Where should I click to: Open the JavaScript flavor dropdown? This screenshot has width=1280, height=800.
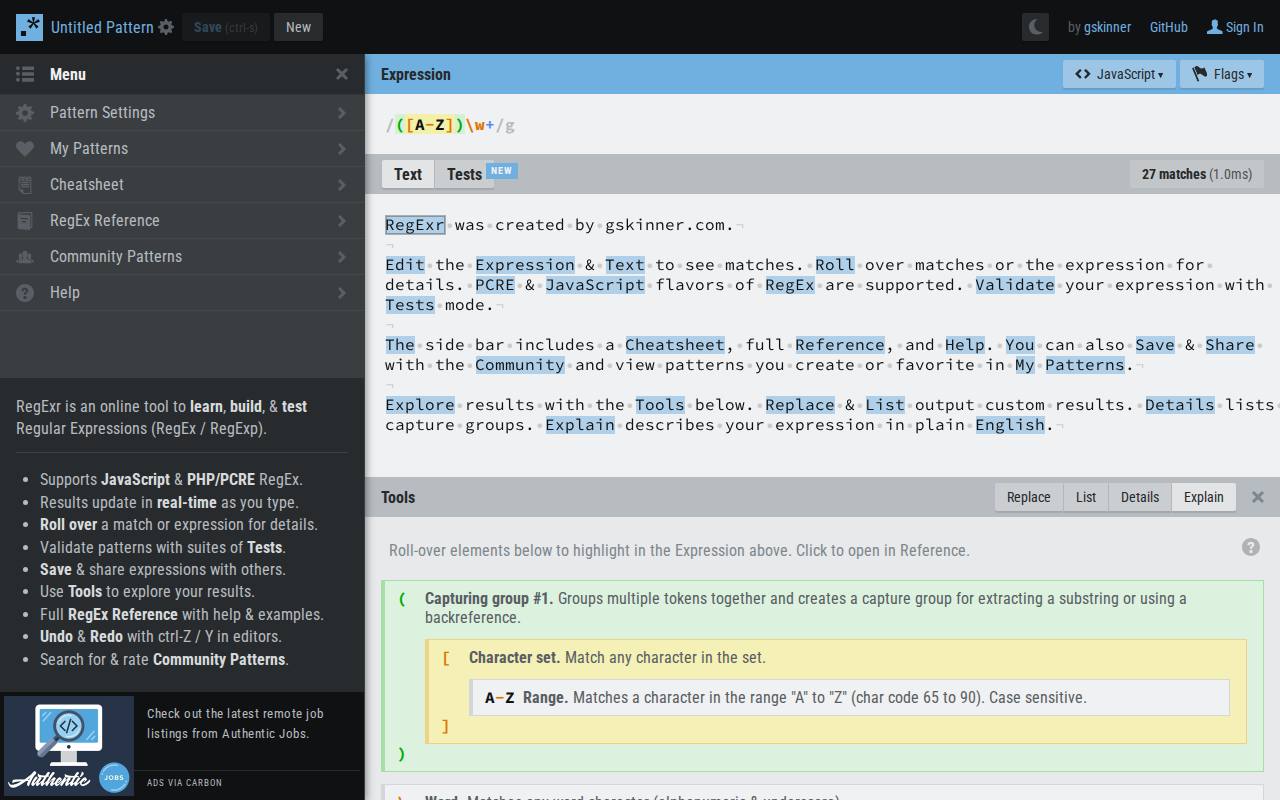[1118, 74]
